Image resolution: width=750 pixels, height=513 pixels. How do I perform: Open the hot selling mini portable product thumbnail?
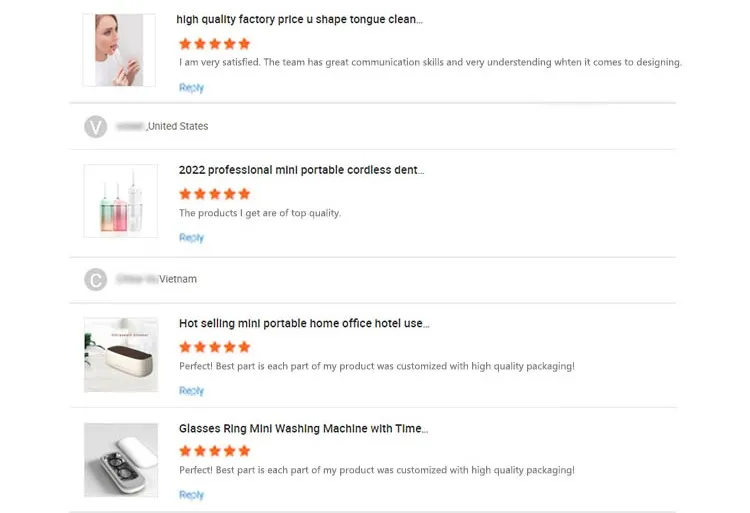coord(120,354)
